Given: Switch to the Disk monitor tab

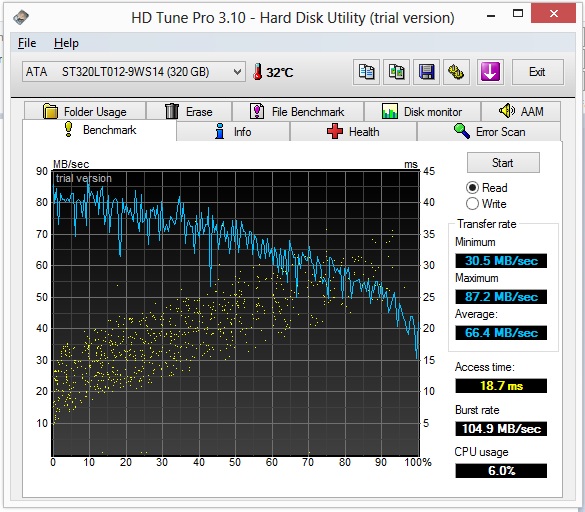Looking at the screenshot, I should [422, 111].
